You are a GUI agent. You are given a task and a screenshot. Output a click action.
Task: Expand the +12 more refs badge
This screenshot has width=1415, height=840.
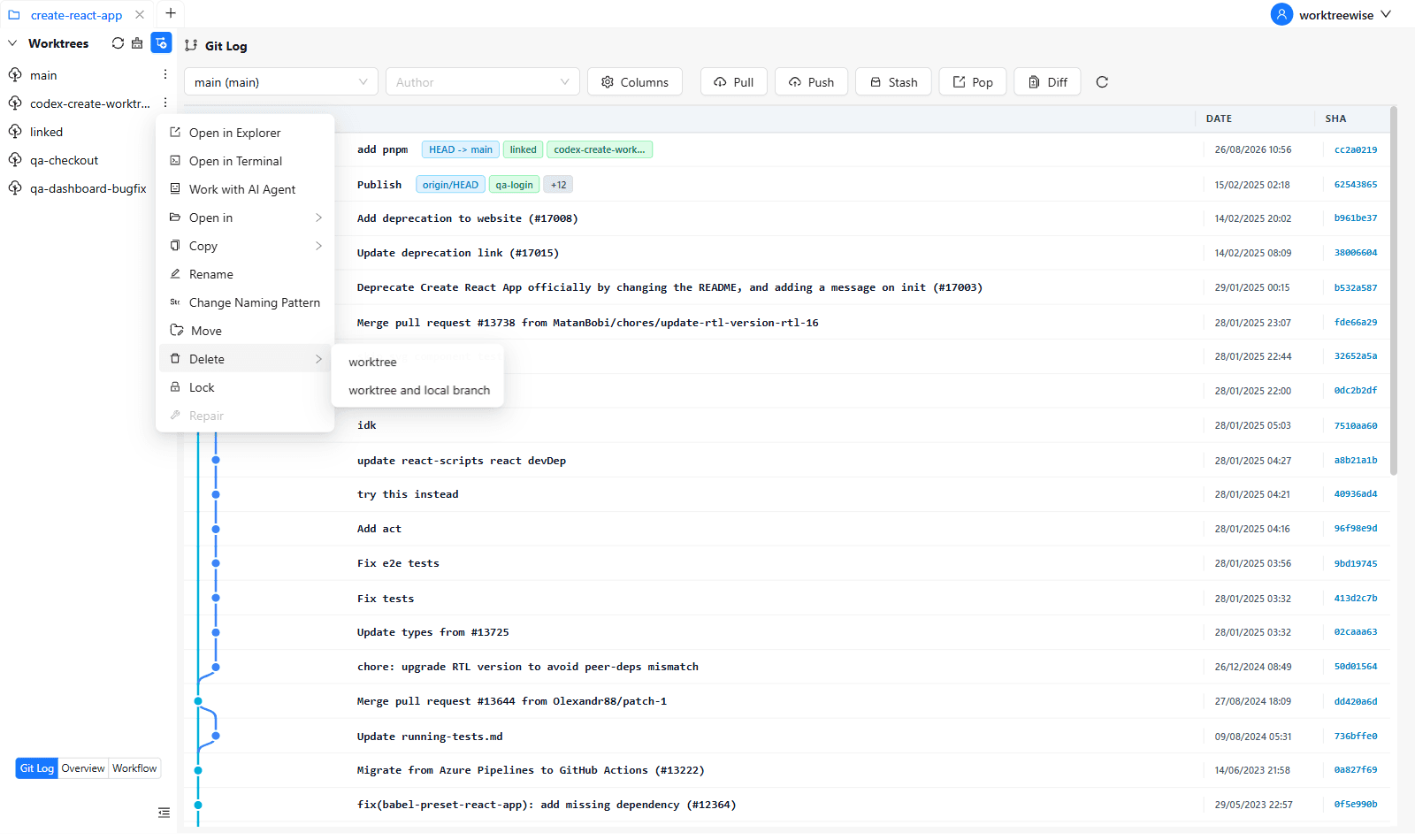(x=558, y=185)
